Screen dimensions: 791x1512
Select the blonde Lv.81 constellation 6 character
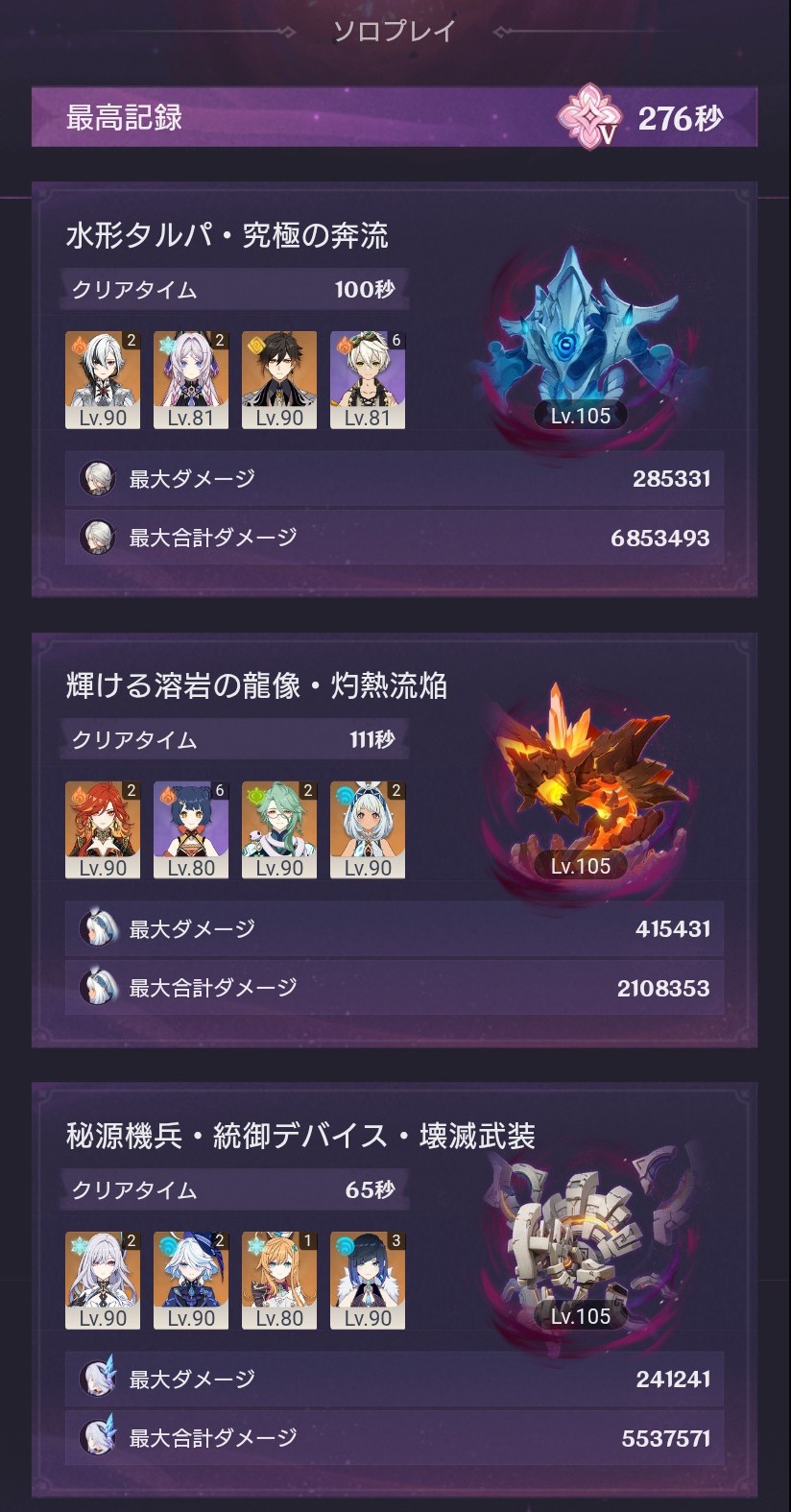pos(368,380)
